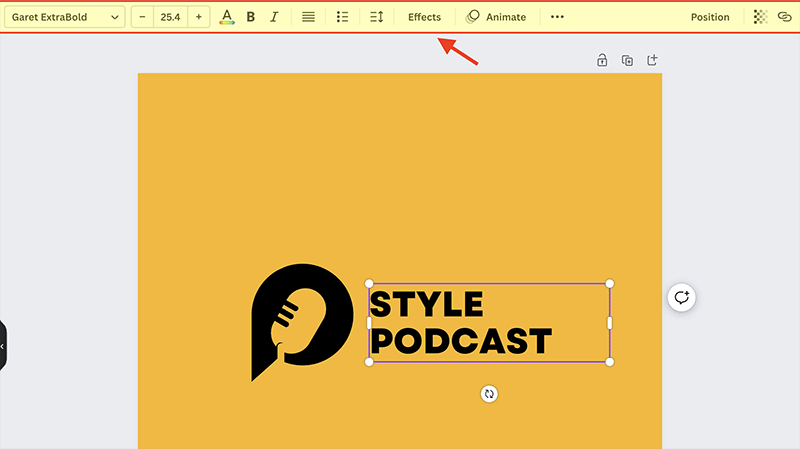
Task: Open the Animate options
Action: click(496, 17)
